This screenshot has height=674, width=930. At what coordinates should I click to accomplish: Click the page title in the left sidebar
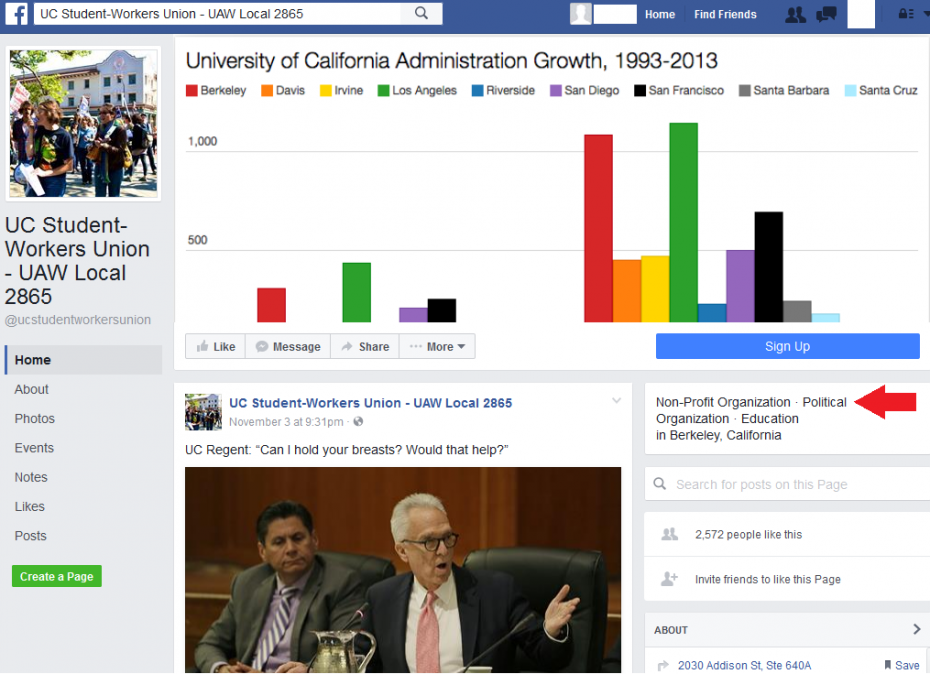(77, 260)
